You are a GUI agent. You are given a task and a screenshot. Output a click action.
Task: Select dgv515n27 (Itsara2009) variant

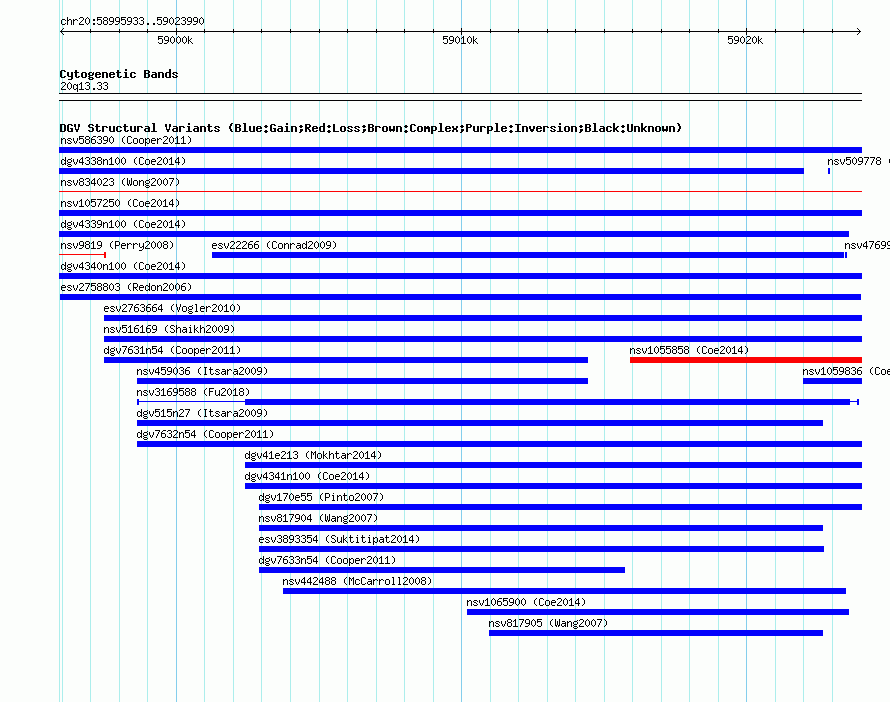(480, 423)
